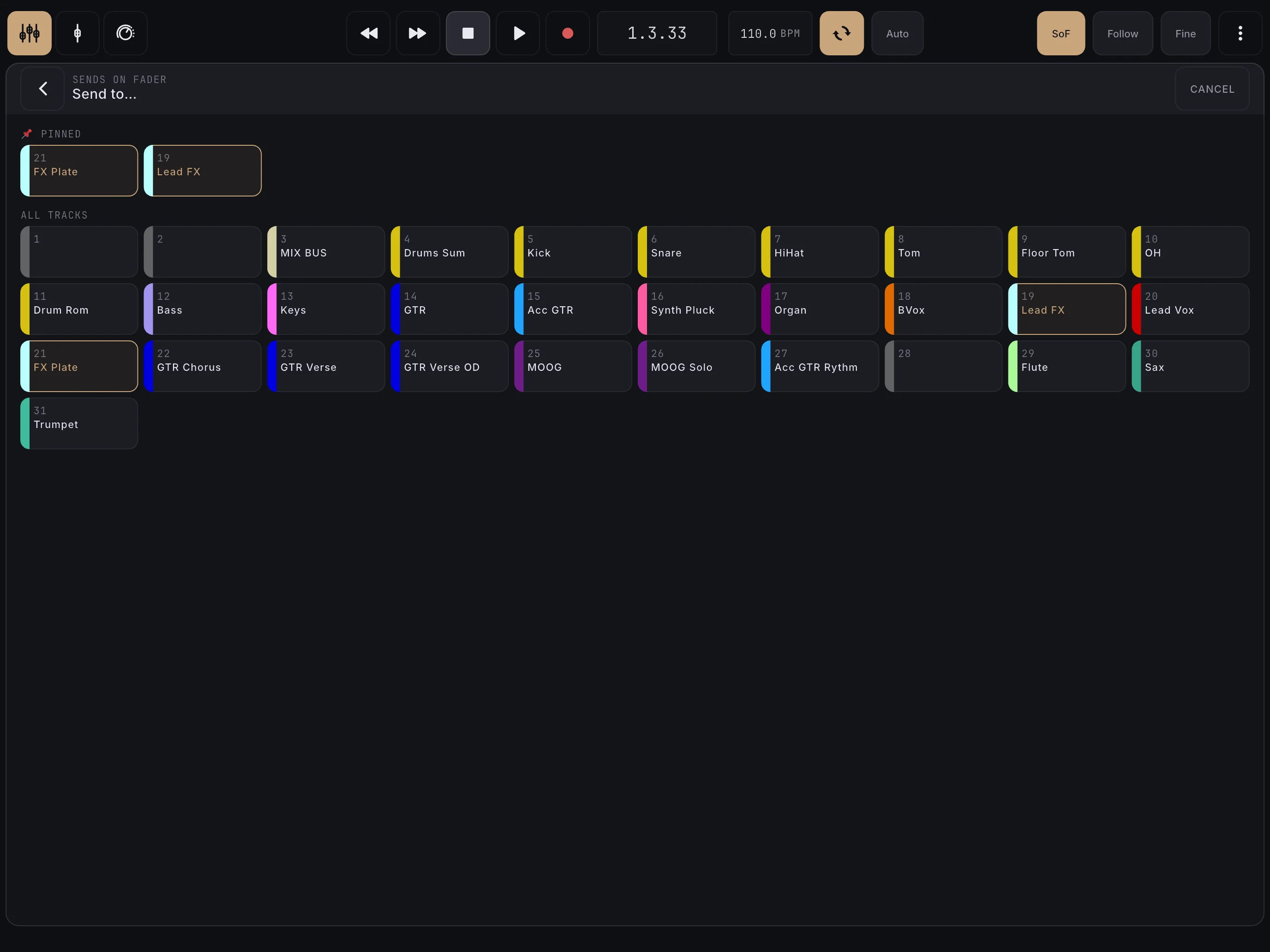This screenshot has width=1270, height=952.
Task: Go back using the left chevron
Action: pyautogui.click(x=42, y=89)
